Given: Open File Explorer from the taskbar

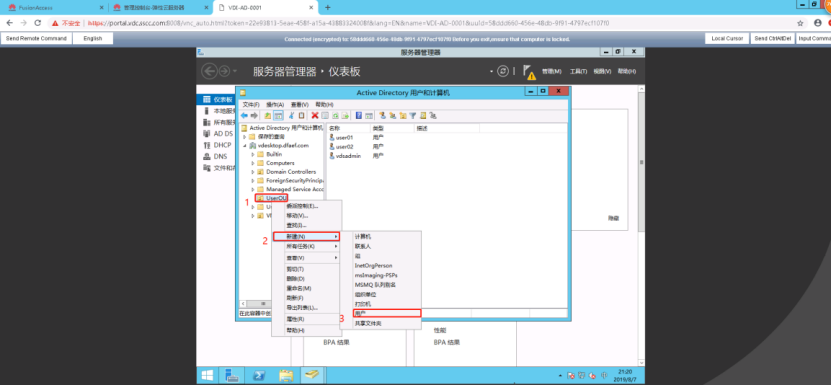Looking at the screenshot, I should [x=286, y=375].
